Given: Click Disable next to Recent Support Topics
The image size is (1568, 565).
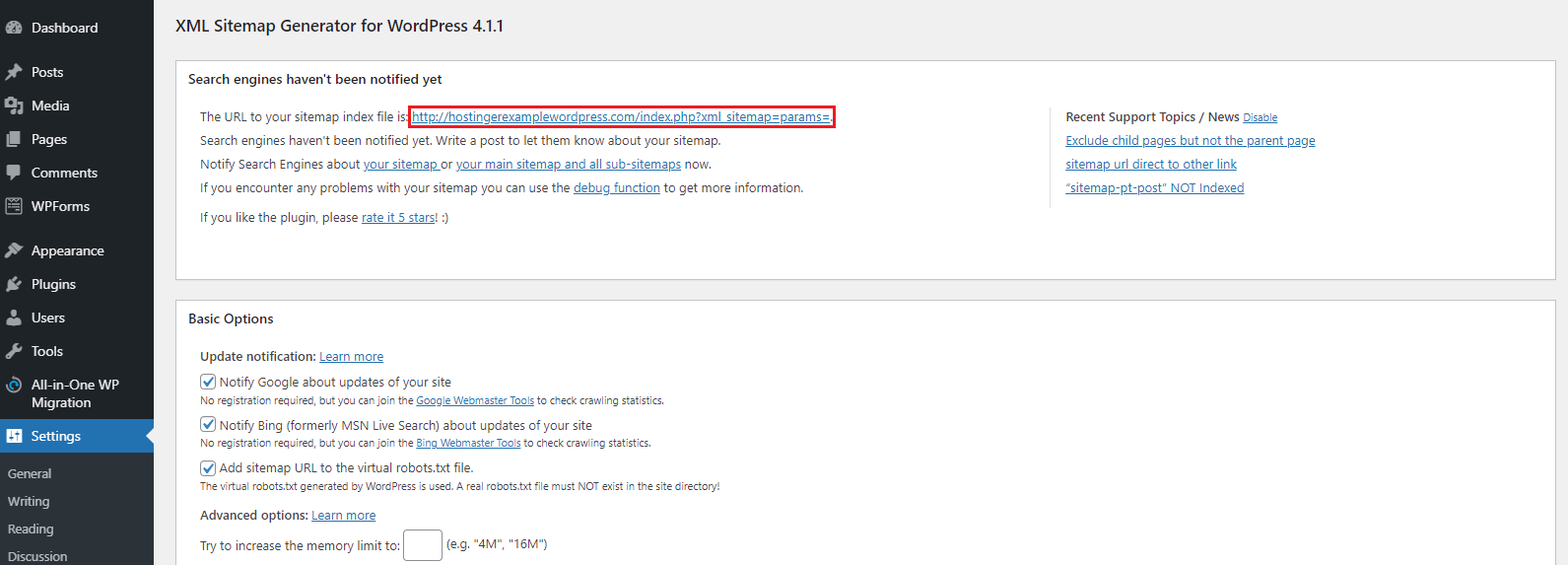Looking at the screenshot, I should (x=1260, y=117).
